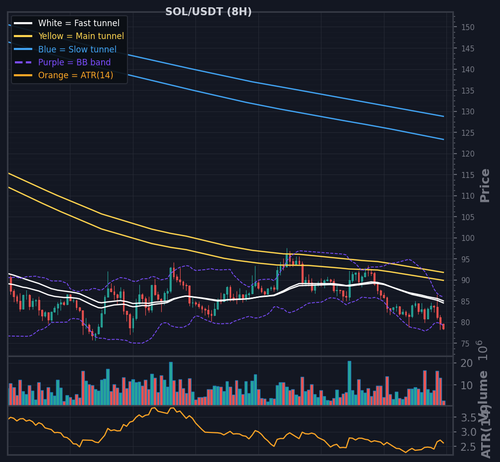The image size is (500, 462).
Task: Click the 130 price axis label
Action: click(x=468, y=112)
